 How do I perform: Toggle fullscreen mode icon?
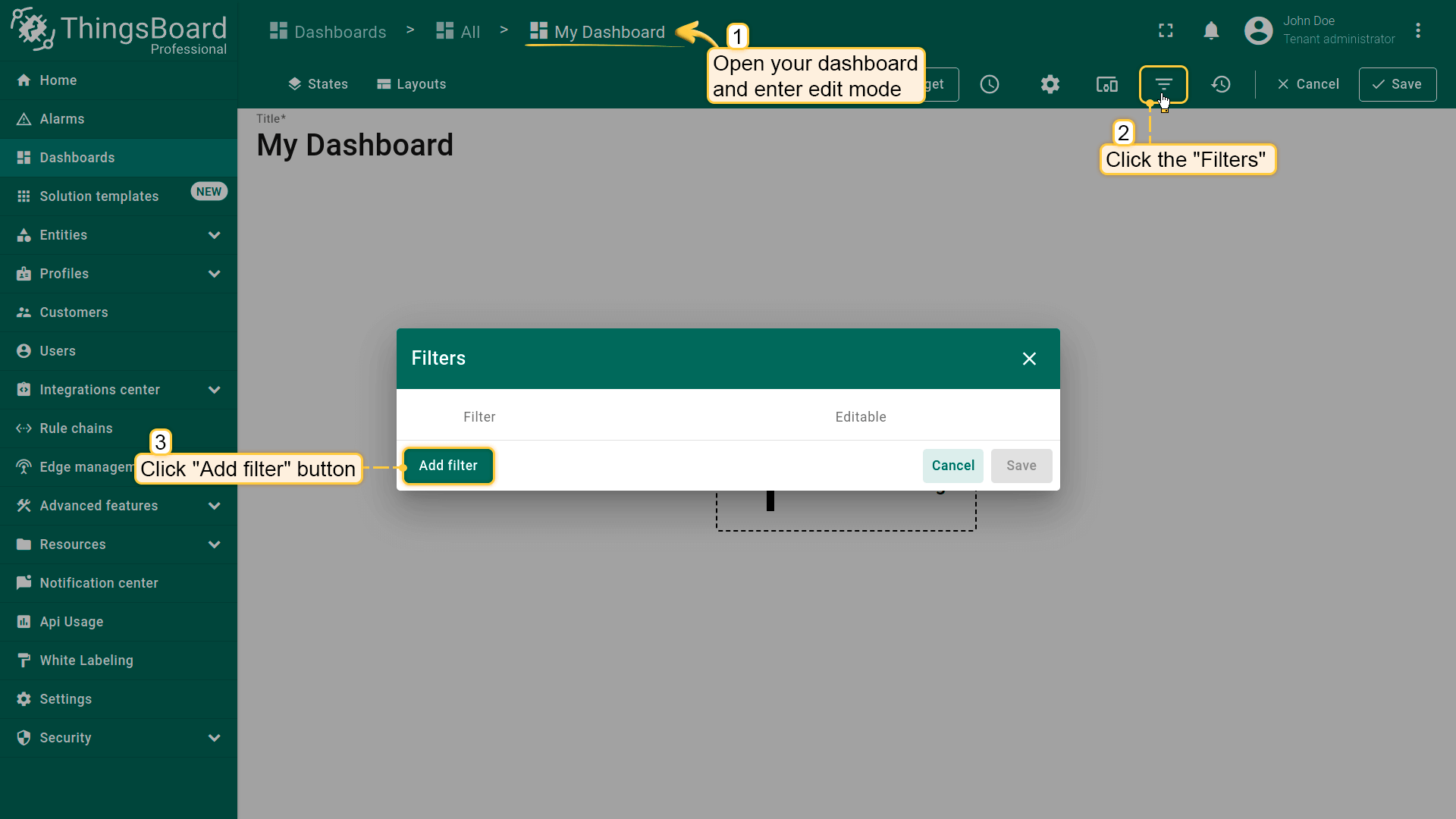click(1166, 30)
